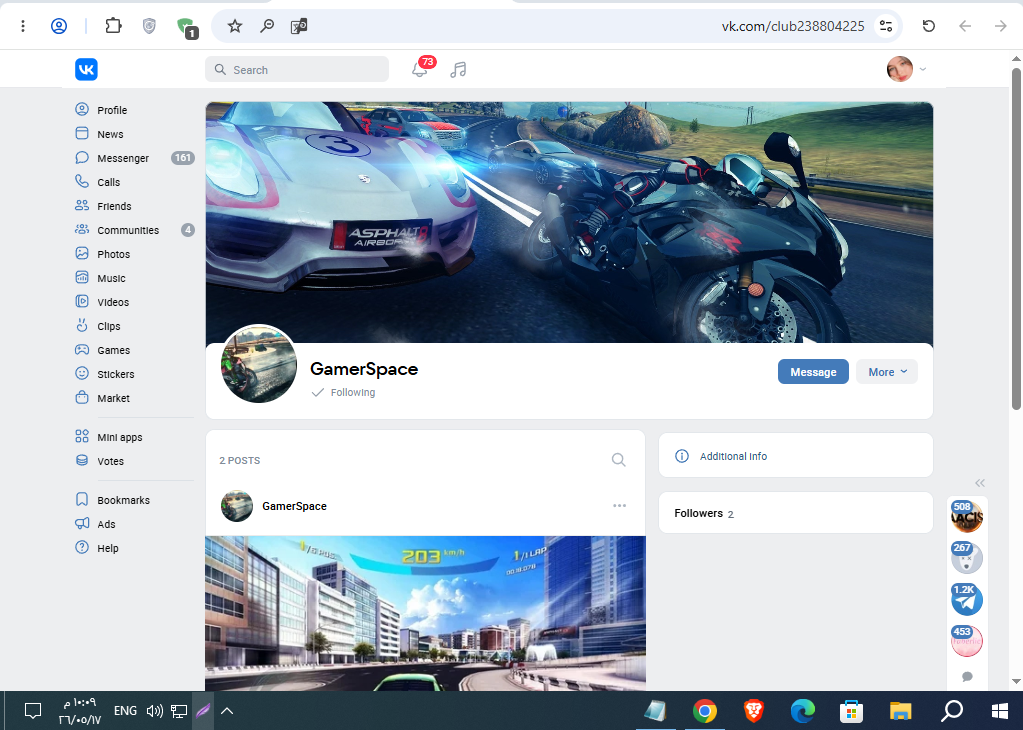Show hidden system tray icons chevron
Viewport: 1023px width, 730px height.
click(x=227, y=710)
